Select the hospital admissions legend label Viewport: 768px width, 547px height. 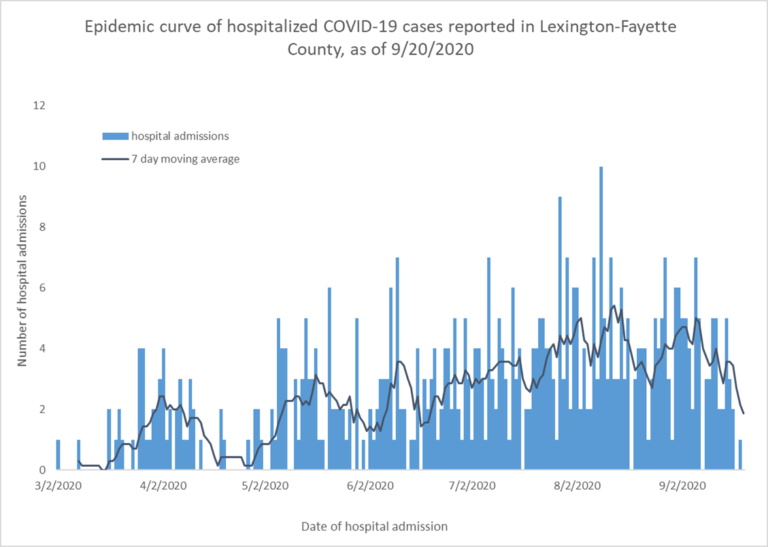tap(180, 136)
